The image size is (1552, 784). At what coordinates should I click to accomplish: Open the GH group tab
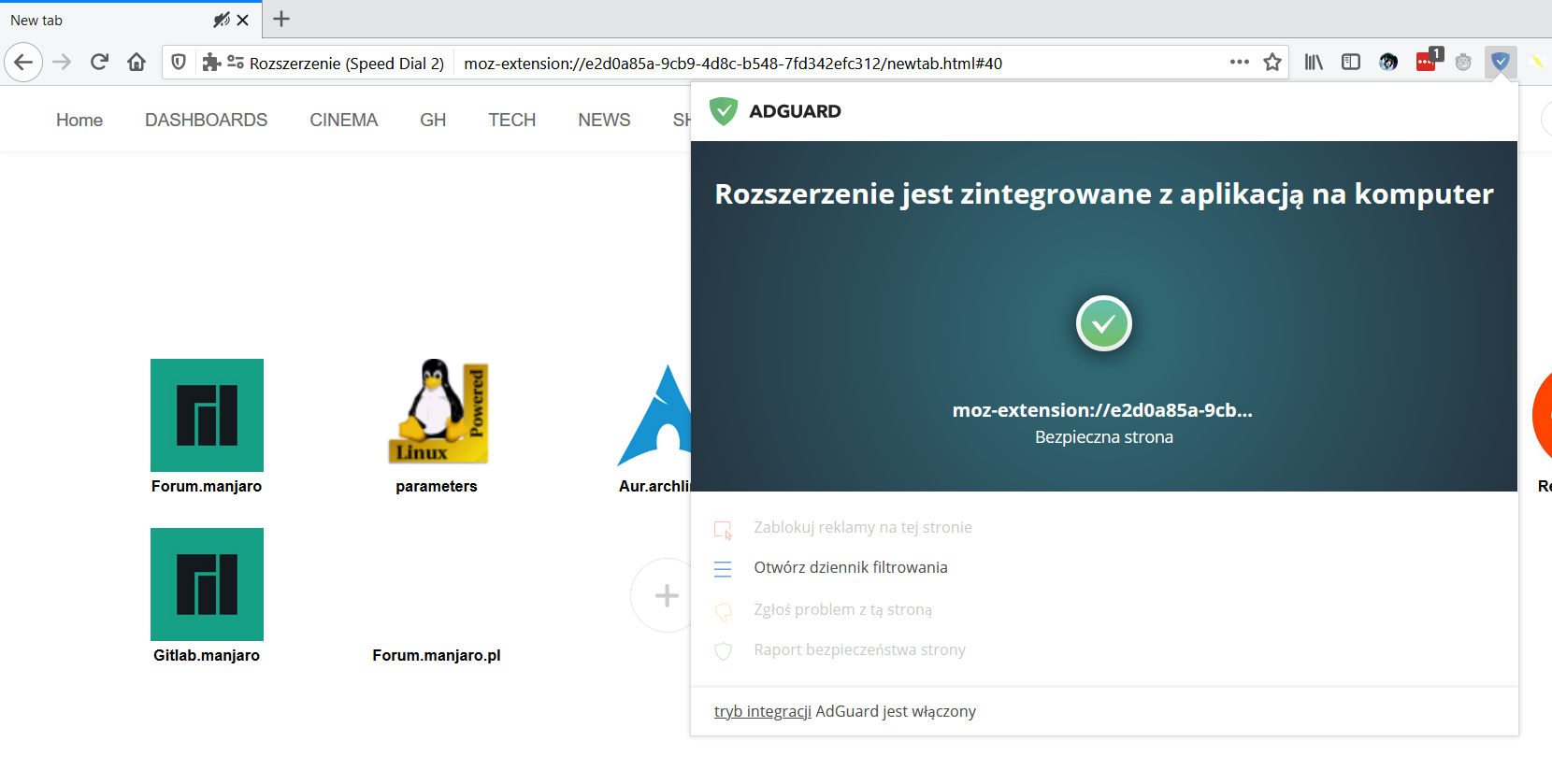tap(433, 121)
